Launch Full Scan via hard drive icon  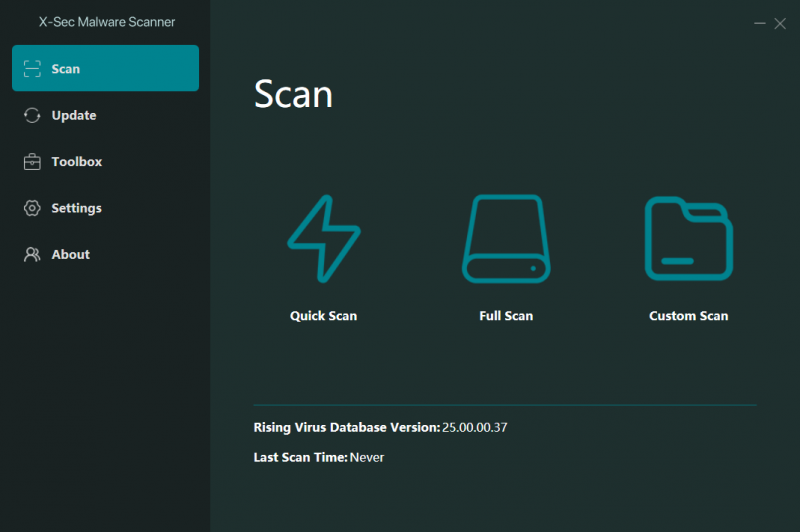click(x=506, y=238)
